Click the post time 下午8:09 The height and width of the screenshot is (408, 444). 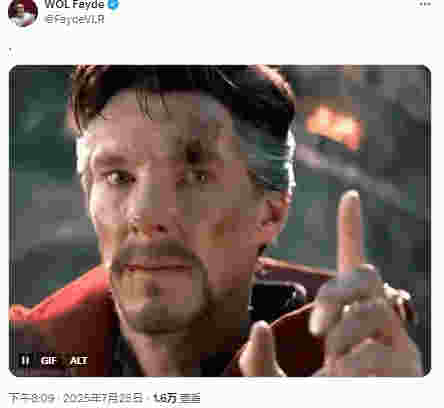(x=31, y=398)
